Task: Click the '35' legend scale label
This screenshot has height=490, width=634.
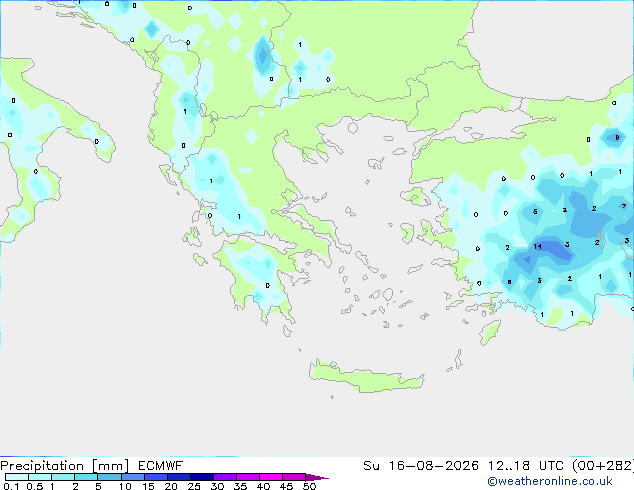Action: click(x=240, y=486)
